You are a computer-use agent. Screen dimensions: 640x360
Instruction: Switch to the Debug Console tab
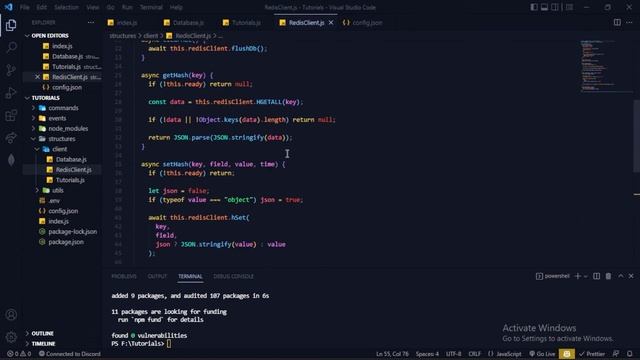(233, 276)
